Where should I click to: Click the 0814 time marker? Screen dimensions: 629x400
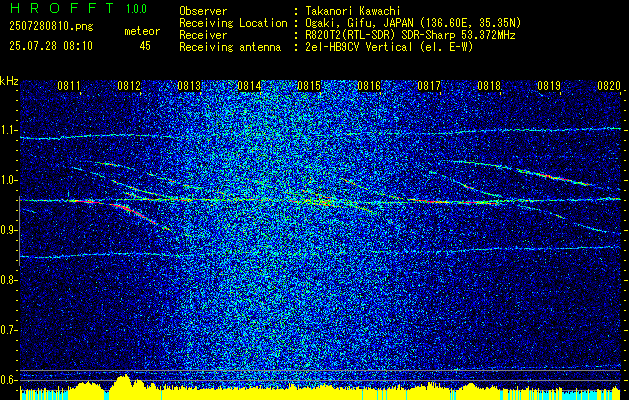pos(249,85)
